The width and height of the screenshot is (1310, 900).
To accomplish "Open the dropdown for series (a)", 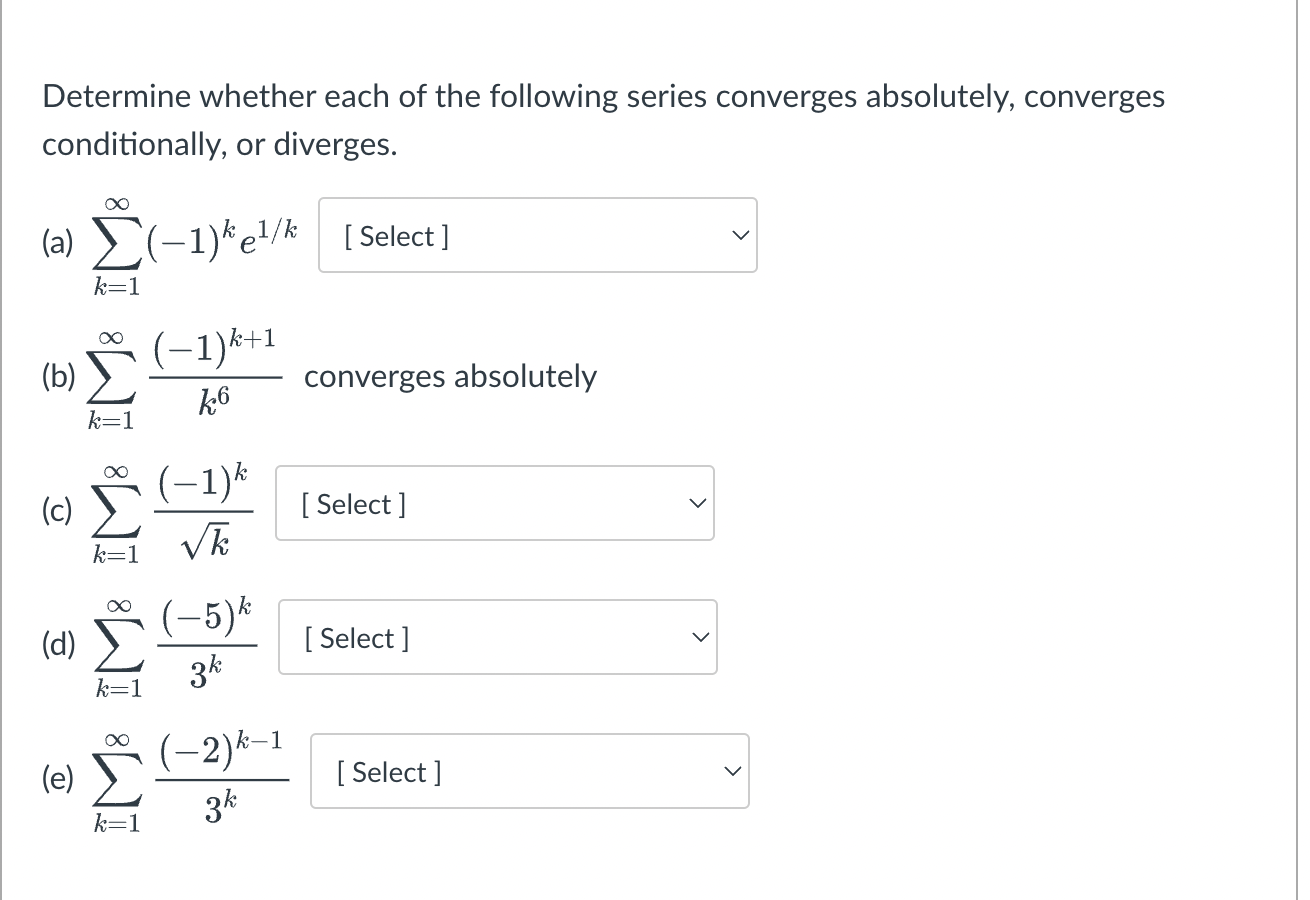I will [537, 235].
